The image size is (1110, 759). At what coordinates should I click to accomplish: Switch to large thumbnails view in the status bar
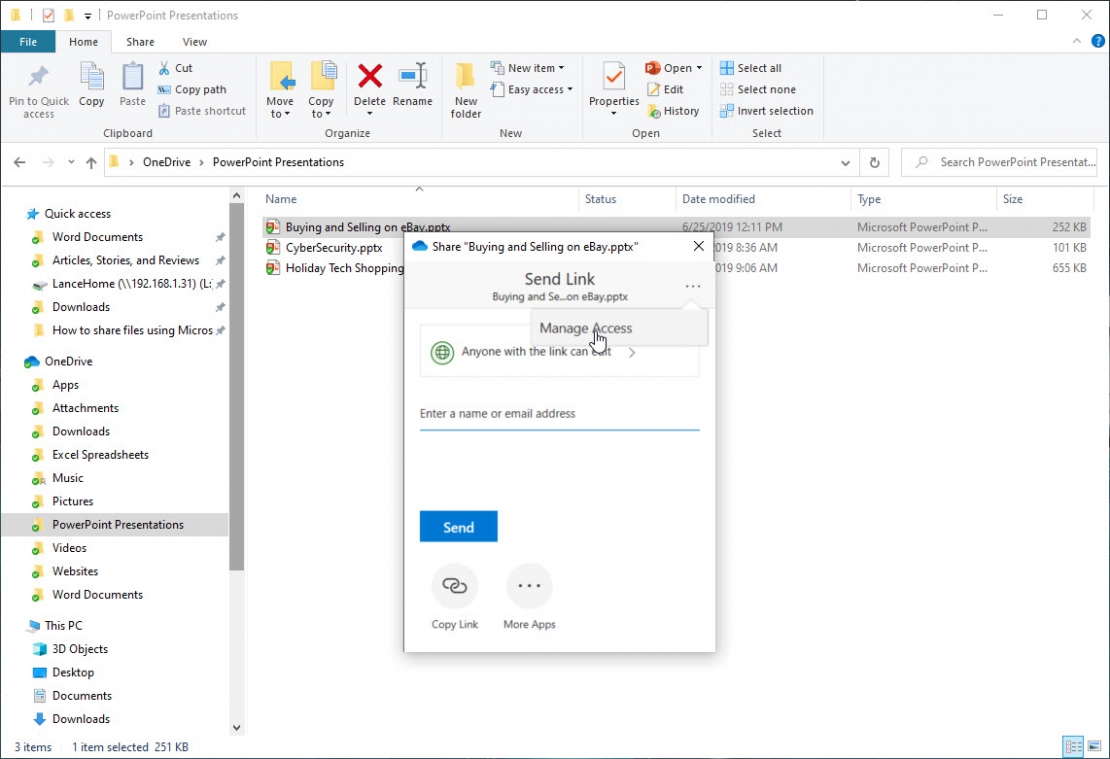point(1095,747)
